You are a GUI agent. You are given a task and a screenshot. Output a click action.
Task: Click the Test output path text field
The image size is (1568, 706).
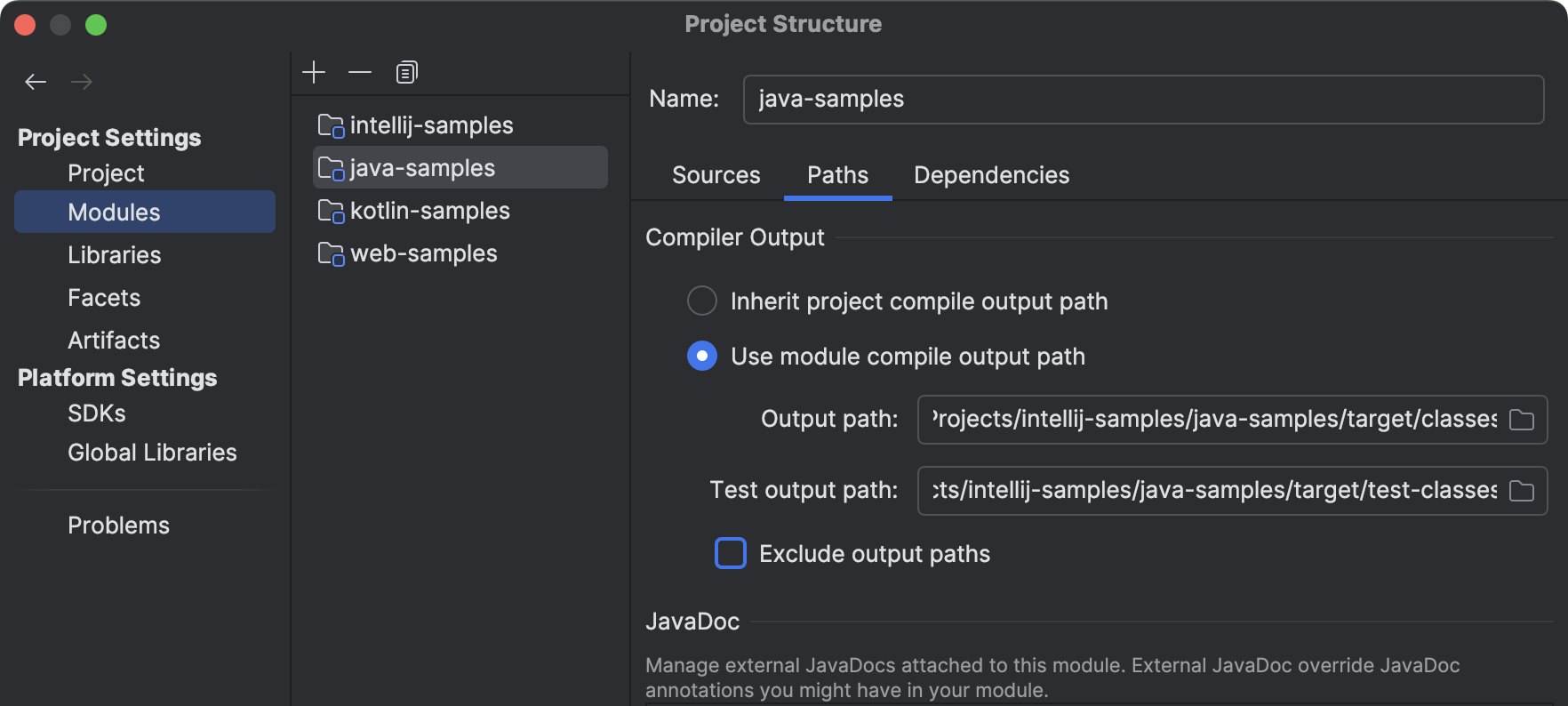click(1213, 491)
